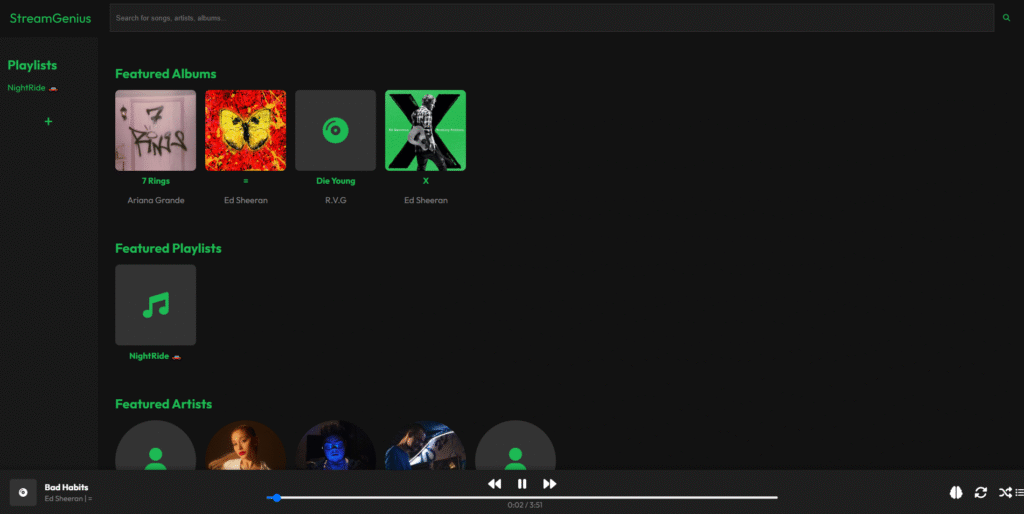Open the NightRide featured playlist tile
The image size is (1024, 514).
point(155,305)
